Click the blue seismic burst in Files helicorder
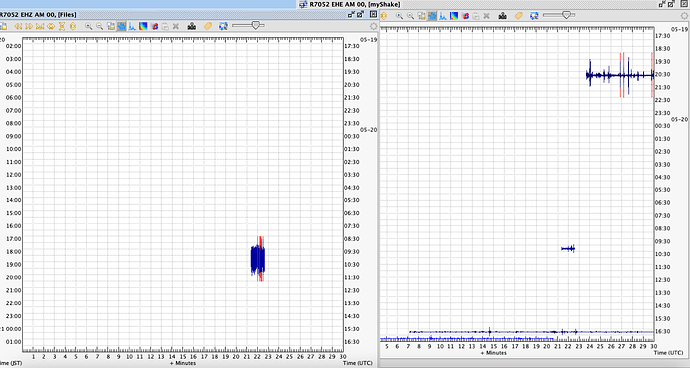The width and height of the screenshot is (690, 368). (258, 260)
